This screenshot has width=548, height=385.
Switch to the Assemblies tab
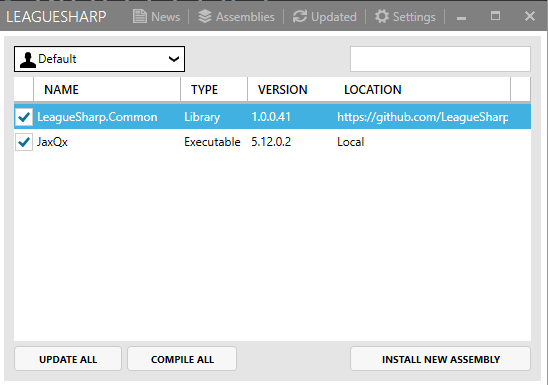tap(236, 16)
